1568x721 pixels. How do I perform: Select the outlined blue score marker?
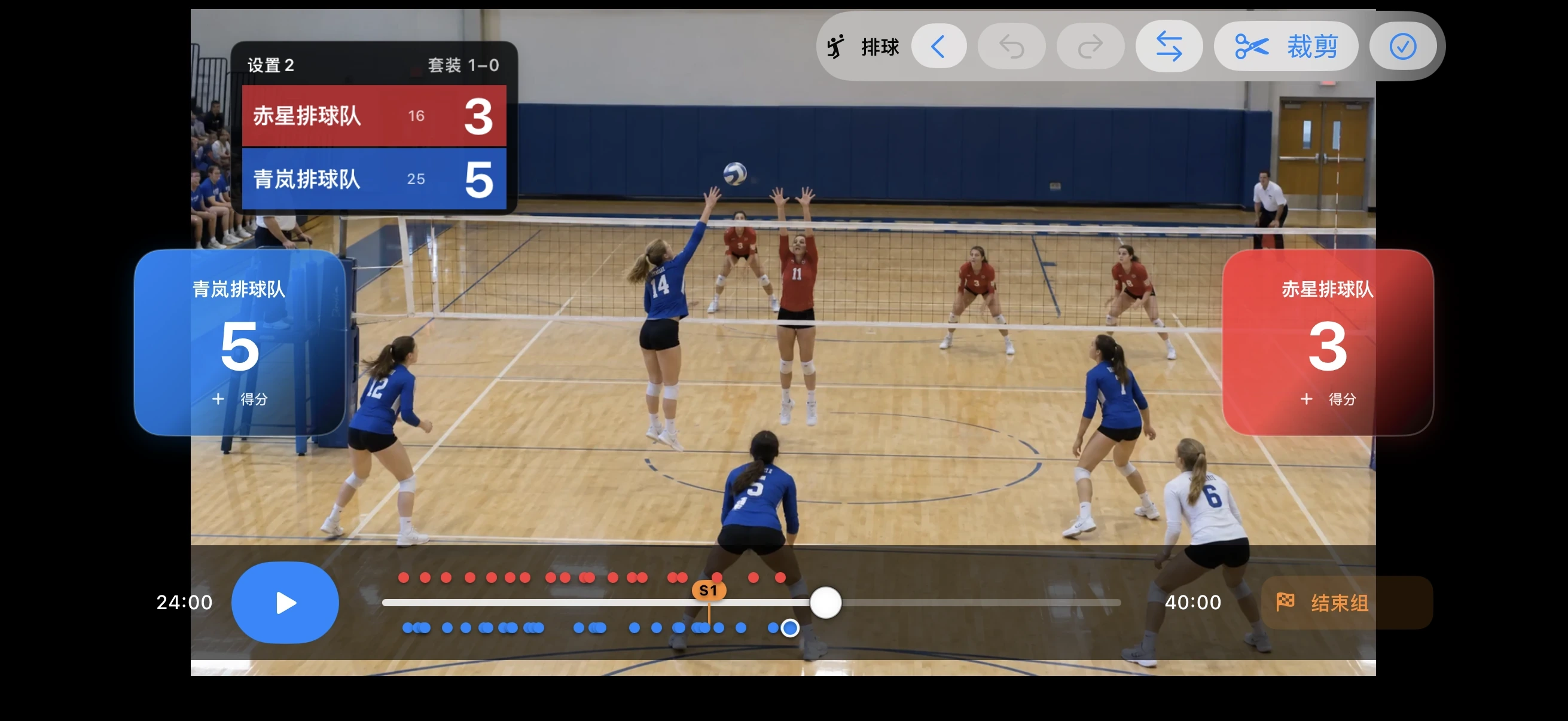(789, 627)
